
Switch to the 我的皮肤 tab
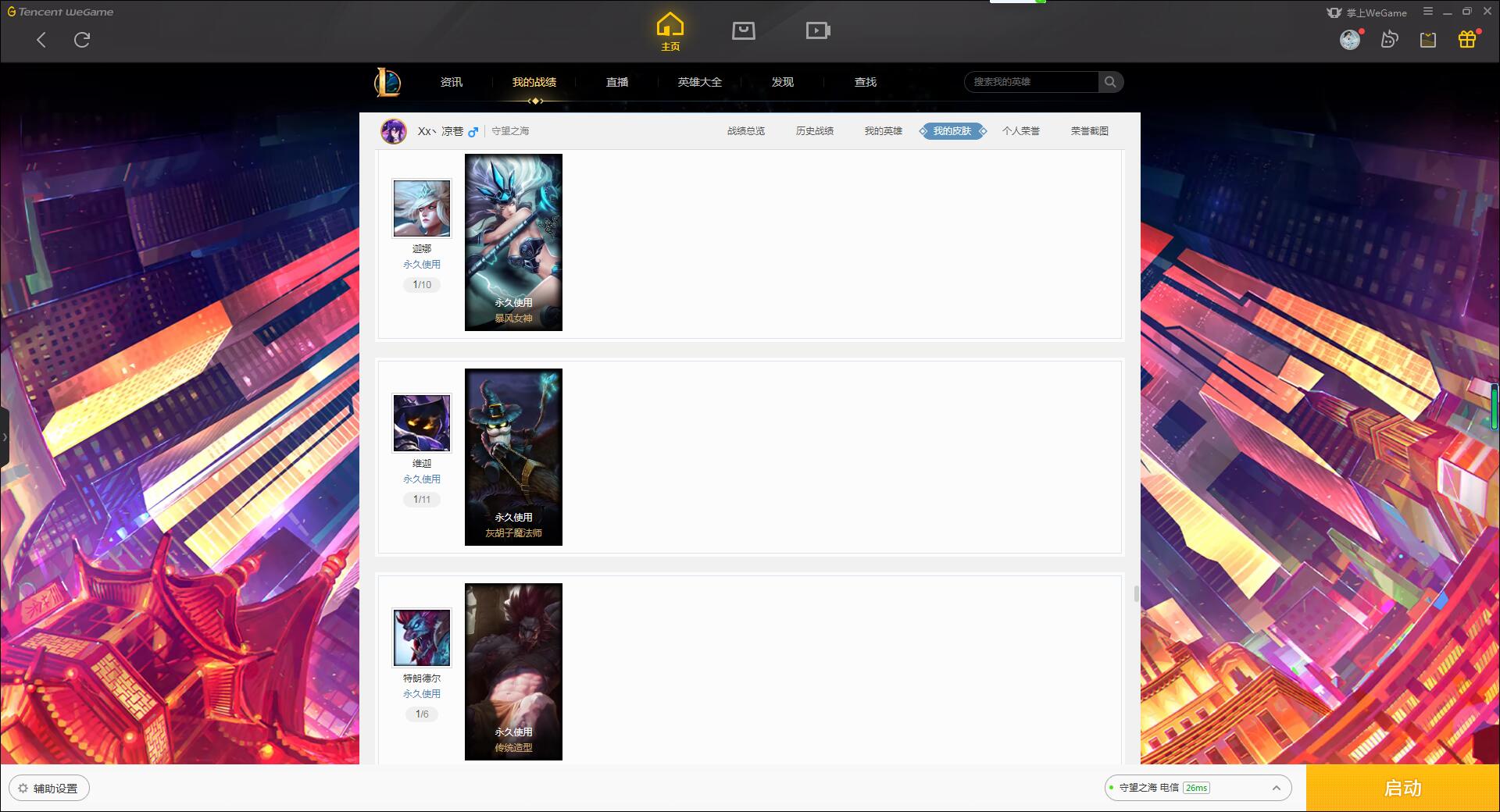[x=952, y=131]
